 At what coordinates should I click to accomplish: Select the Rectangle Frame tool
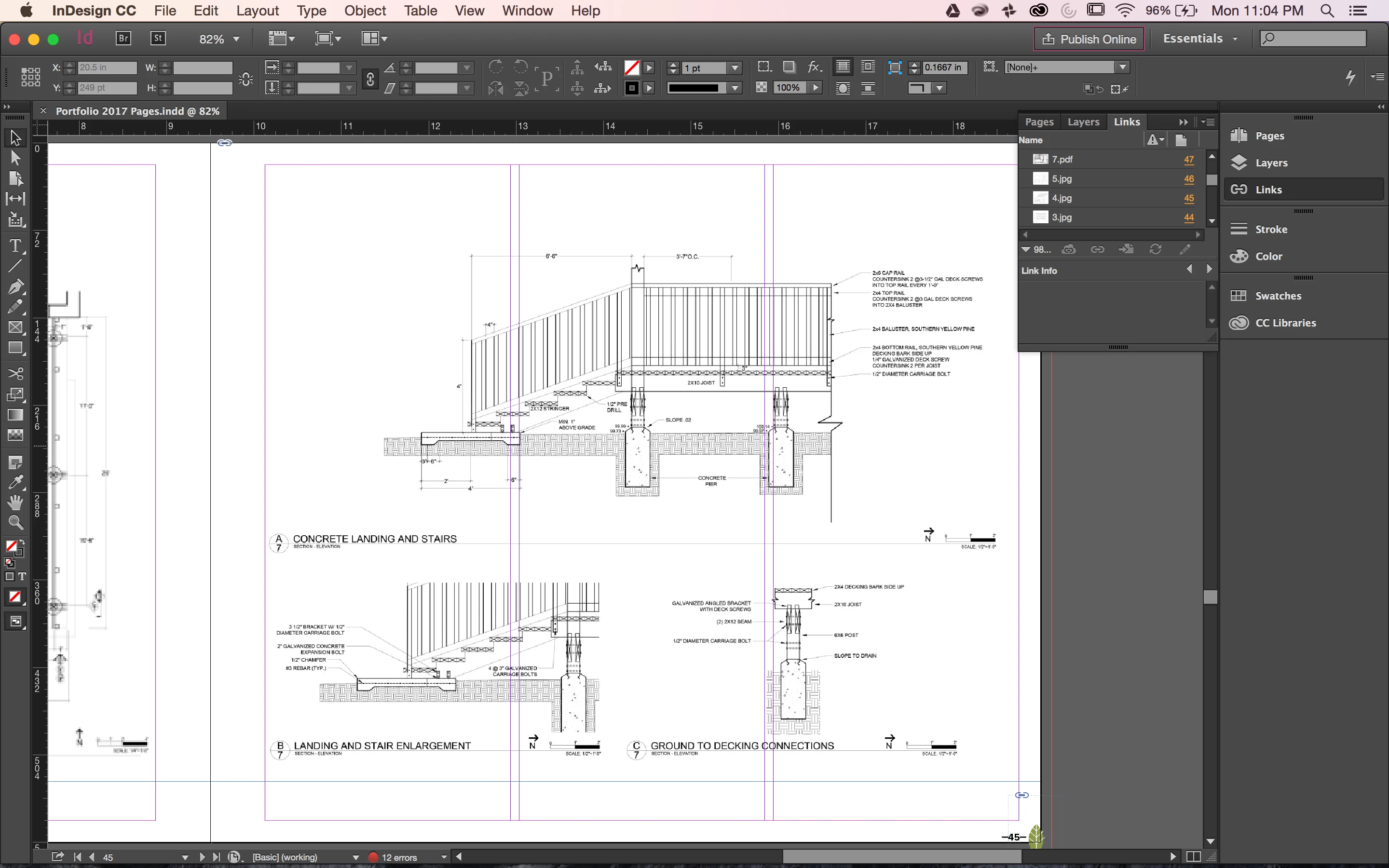coord(15,327)
